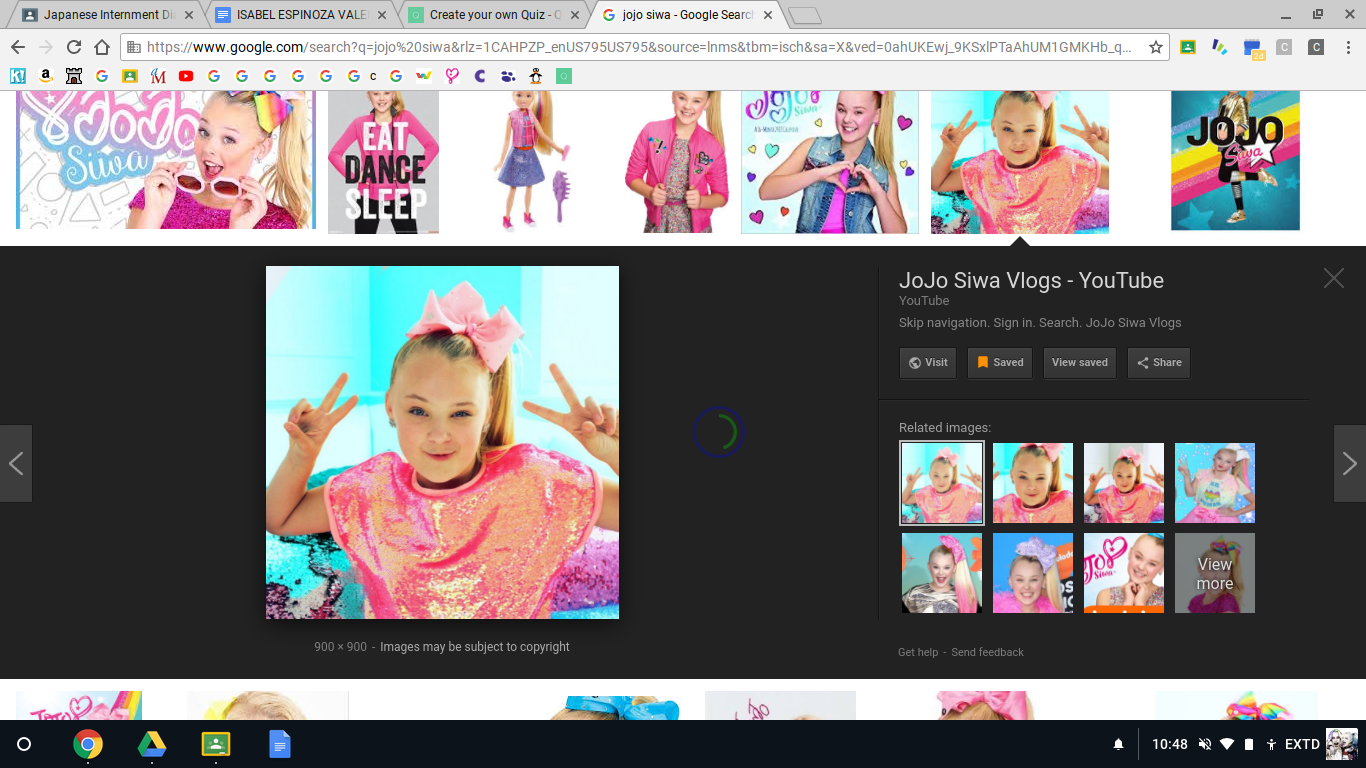This screenshot has height=768, width=1366.
Task: Open the large JoJo Siwa preview image
Action: tap(442, 442)
